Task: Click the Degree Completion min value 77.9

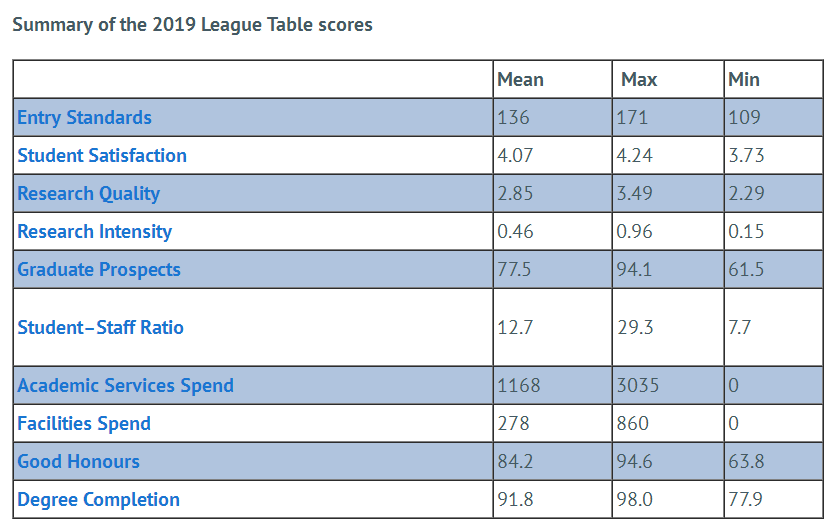Action: (746, 500)
